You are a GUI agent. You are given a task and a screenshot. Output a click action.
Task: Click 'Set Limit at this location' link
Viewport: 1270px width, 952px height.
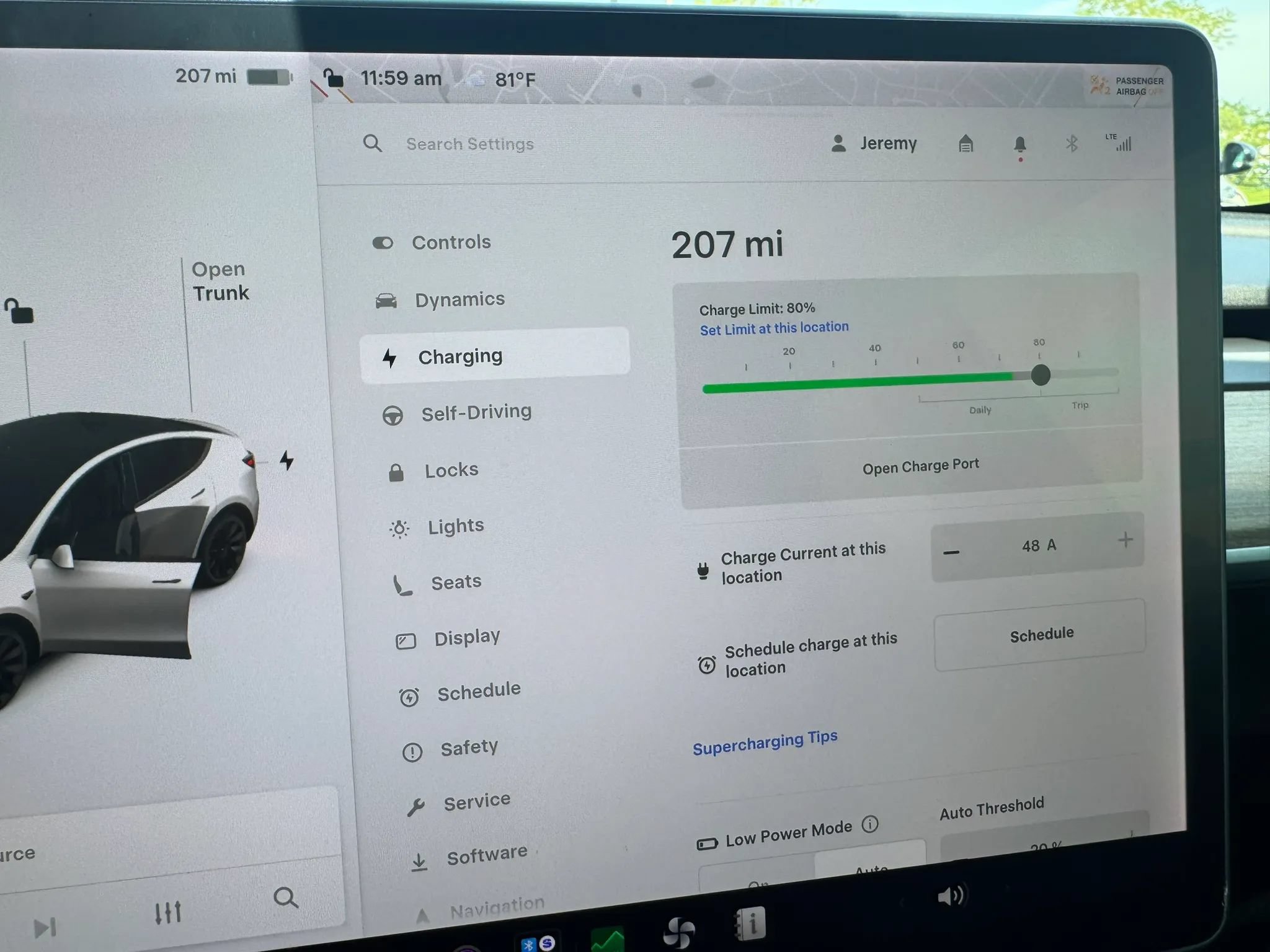pos(774,328)
